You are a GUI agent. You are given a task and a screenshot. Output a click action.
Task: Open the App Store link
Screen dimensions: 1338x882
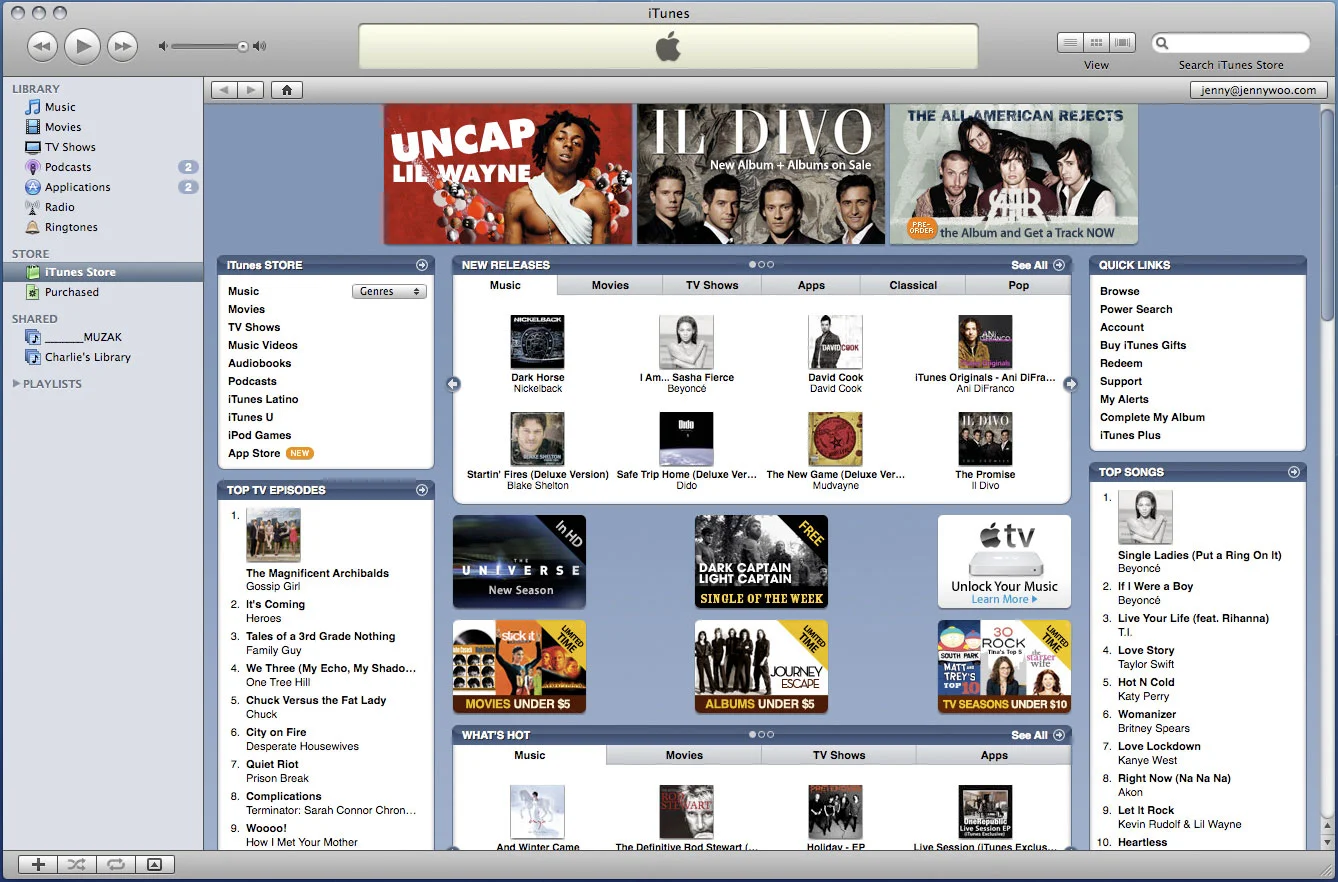pos(254,453)
